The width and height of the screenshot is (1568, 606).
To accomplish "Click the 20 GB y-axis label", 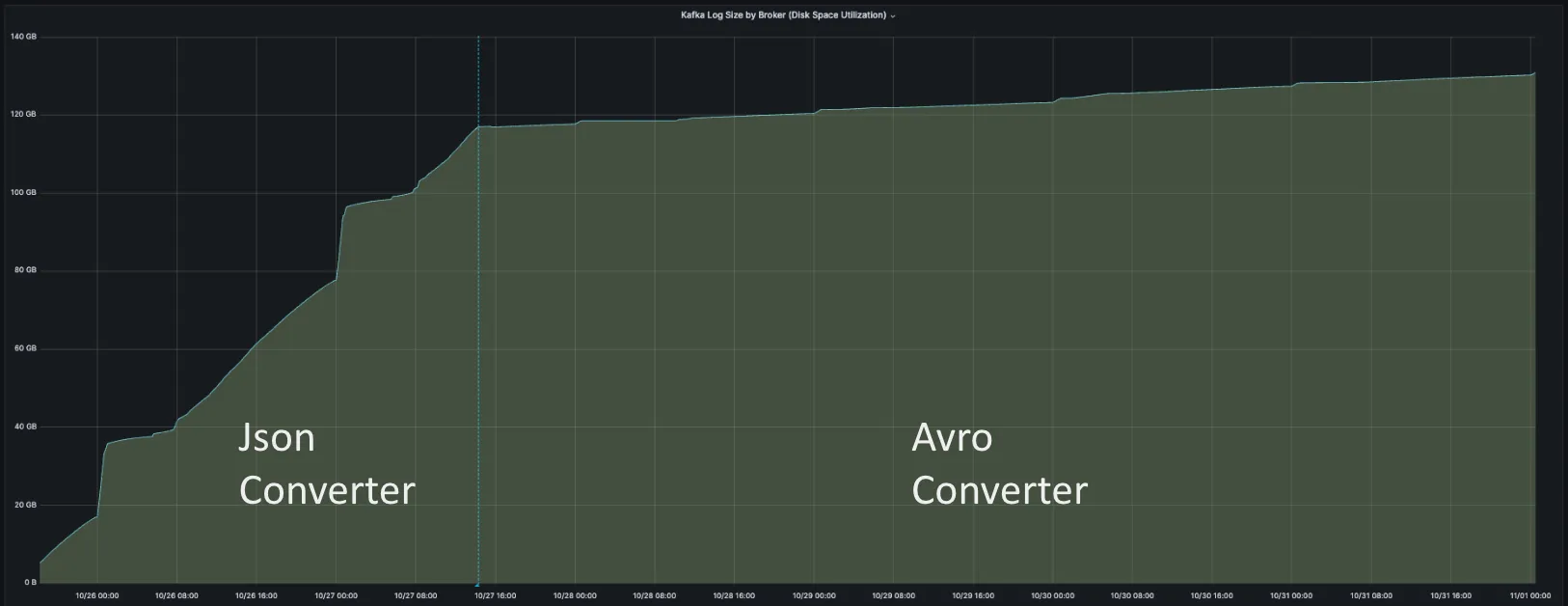I will pyautogui.click(x=25, y=505).
